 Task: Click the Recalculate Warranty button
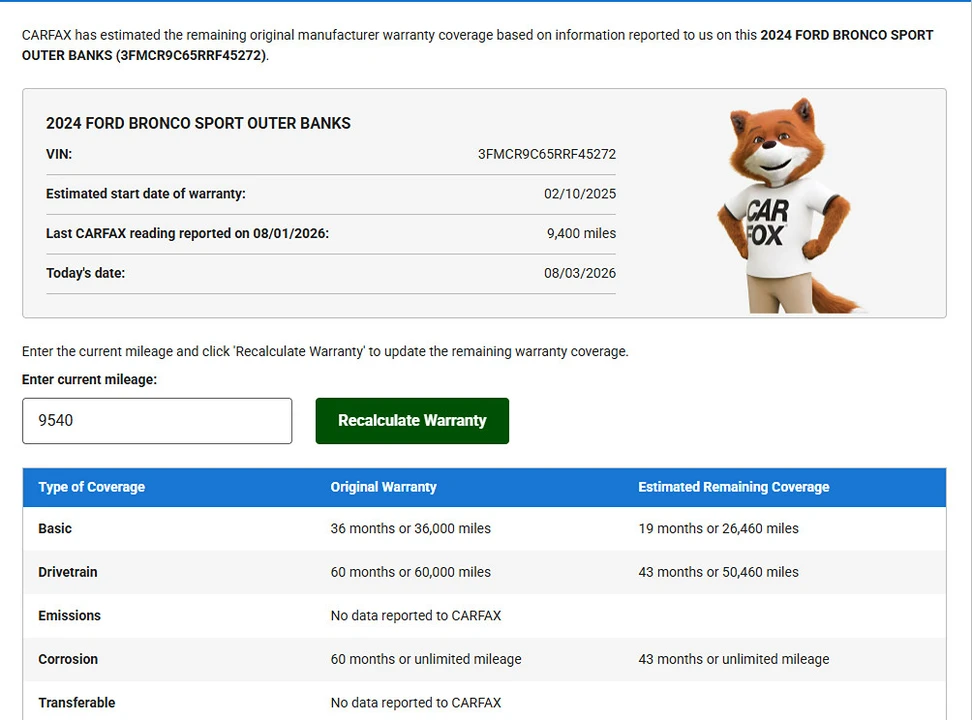coord(412,420)
